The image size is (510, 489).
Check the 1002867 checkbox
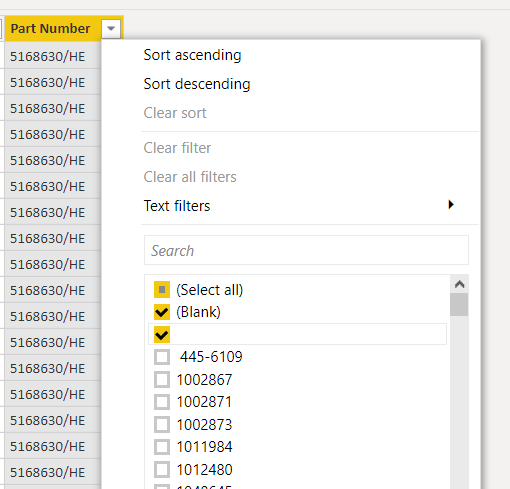point(162,380)
